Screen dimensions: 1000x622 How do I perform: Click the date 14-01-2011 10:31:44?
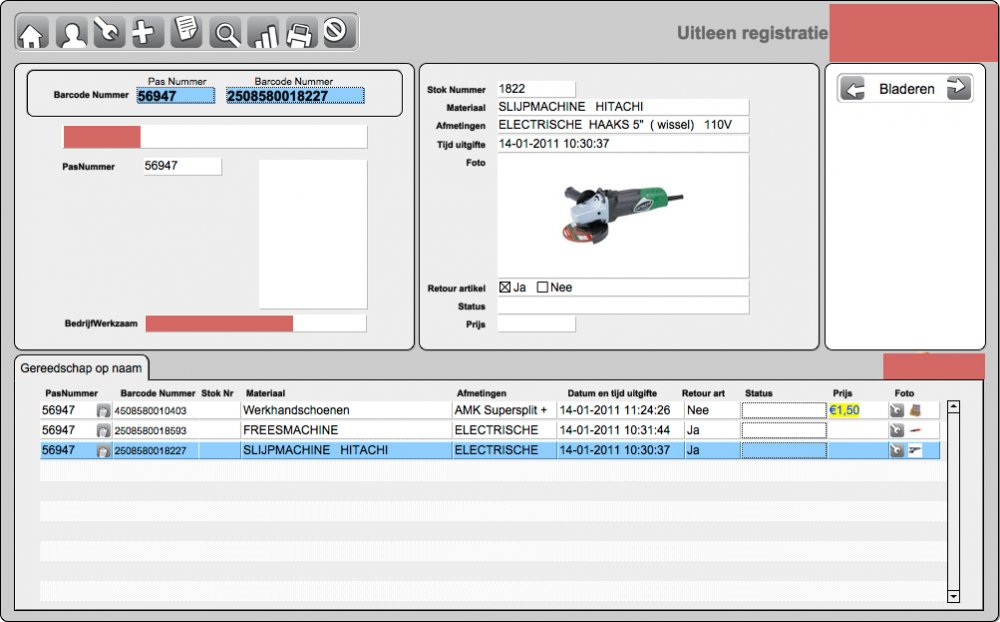click(x=615, y=431)
